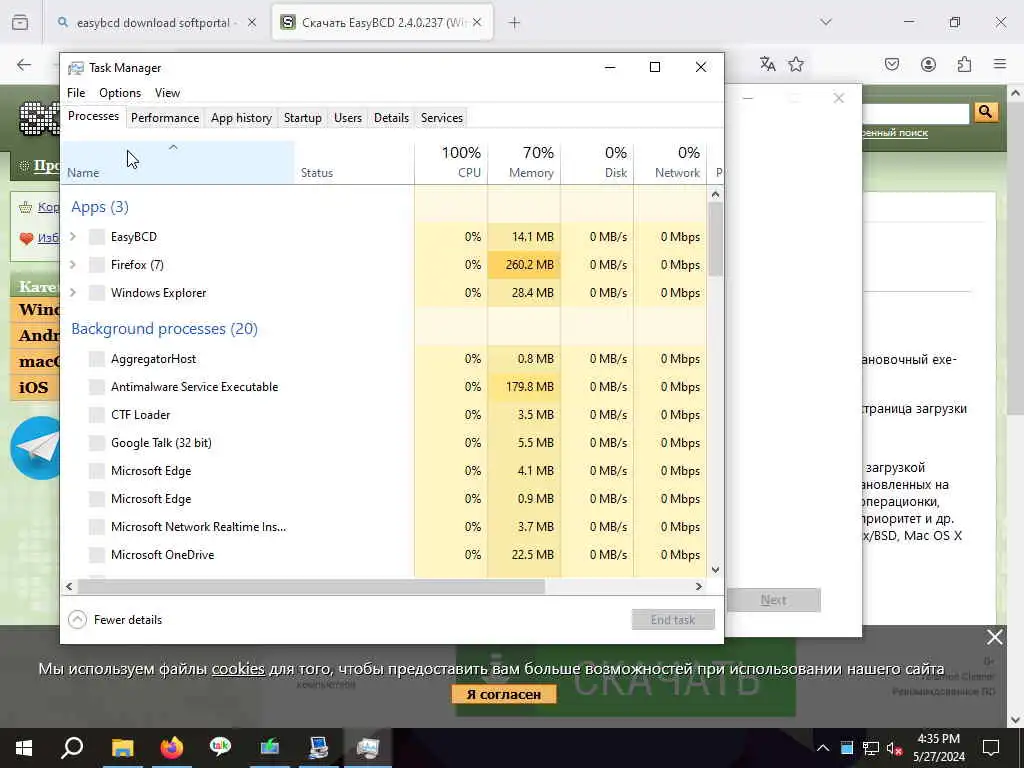Open File Explorer from taskbar
The image size is (1024, 768).
(x=122, y=748)
